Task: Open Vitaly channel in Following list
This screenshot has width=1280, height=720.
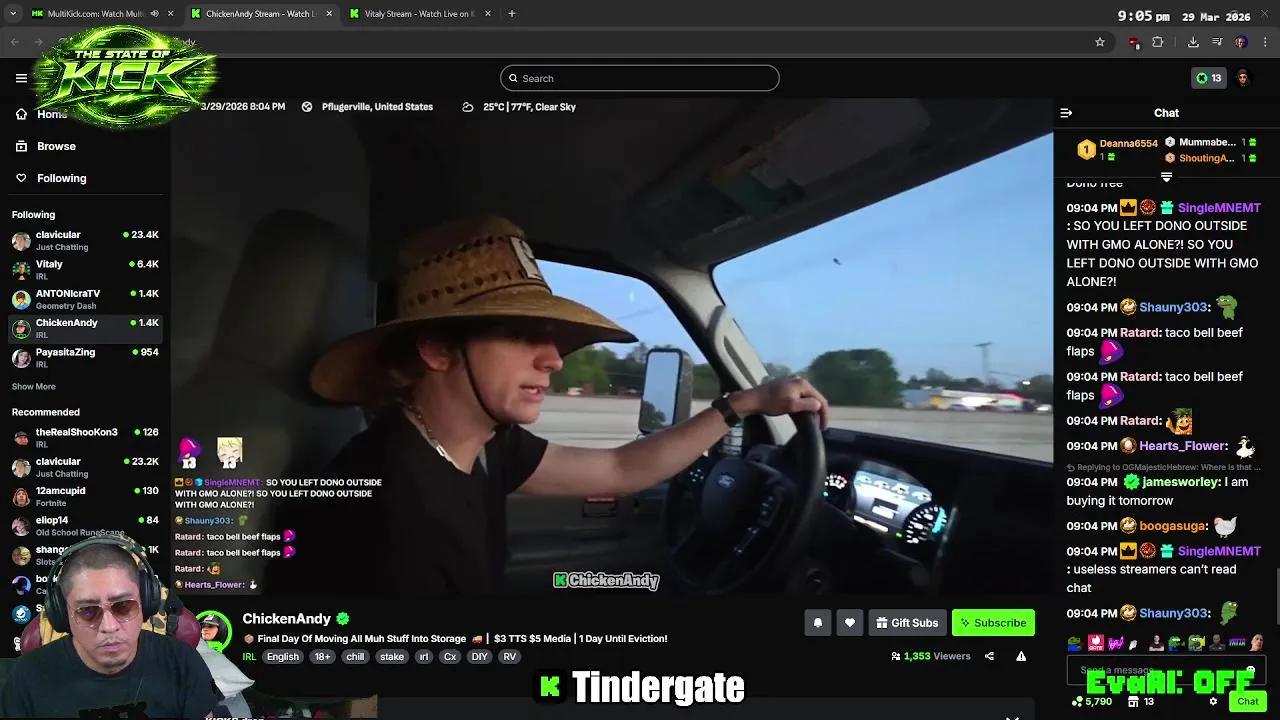Action: coord(85,269)
